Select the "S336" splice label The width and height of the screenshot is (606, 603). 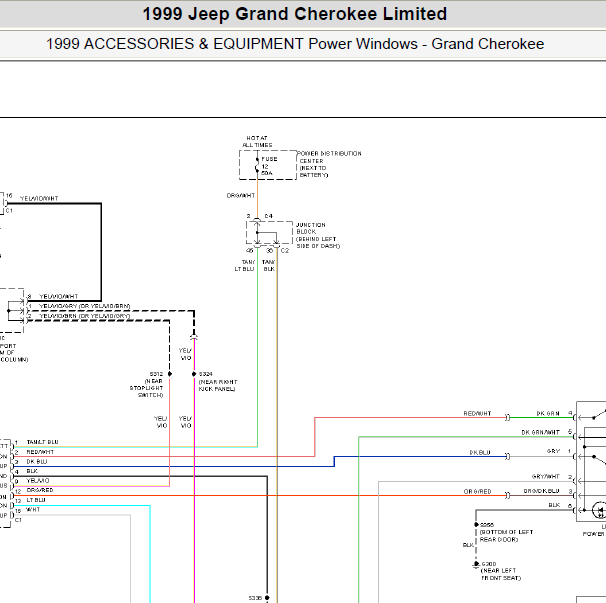[255, 598]
